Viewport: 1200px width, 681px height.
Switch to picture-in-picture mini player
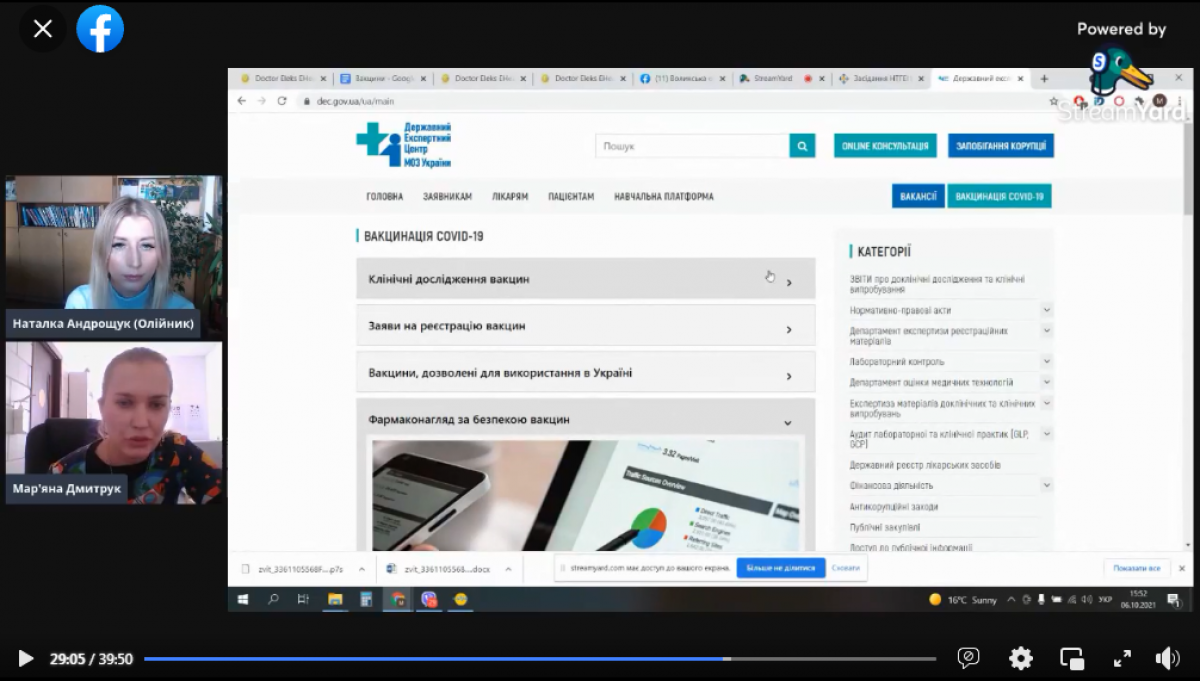1072,658
